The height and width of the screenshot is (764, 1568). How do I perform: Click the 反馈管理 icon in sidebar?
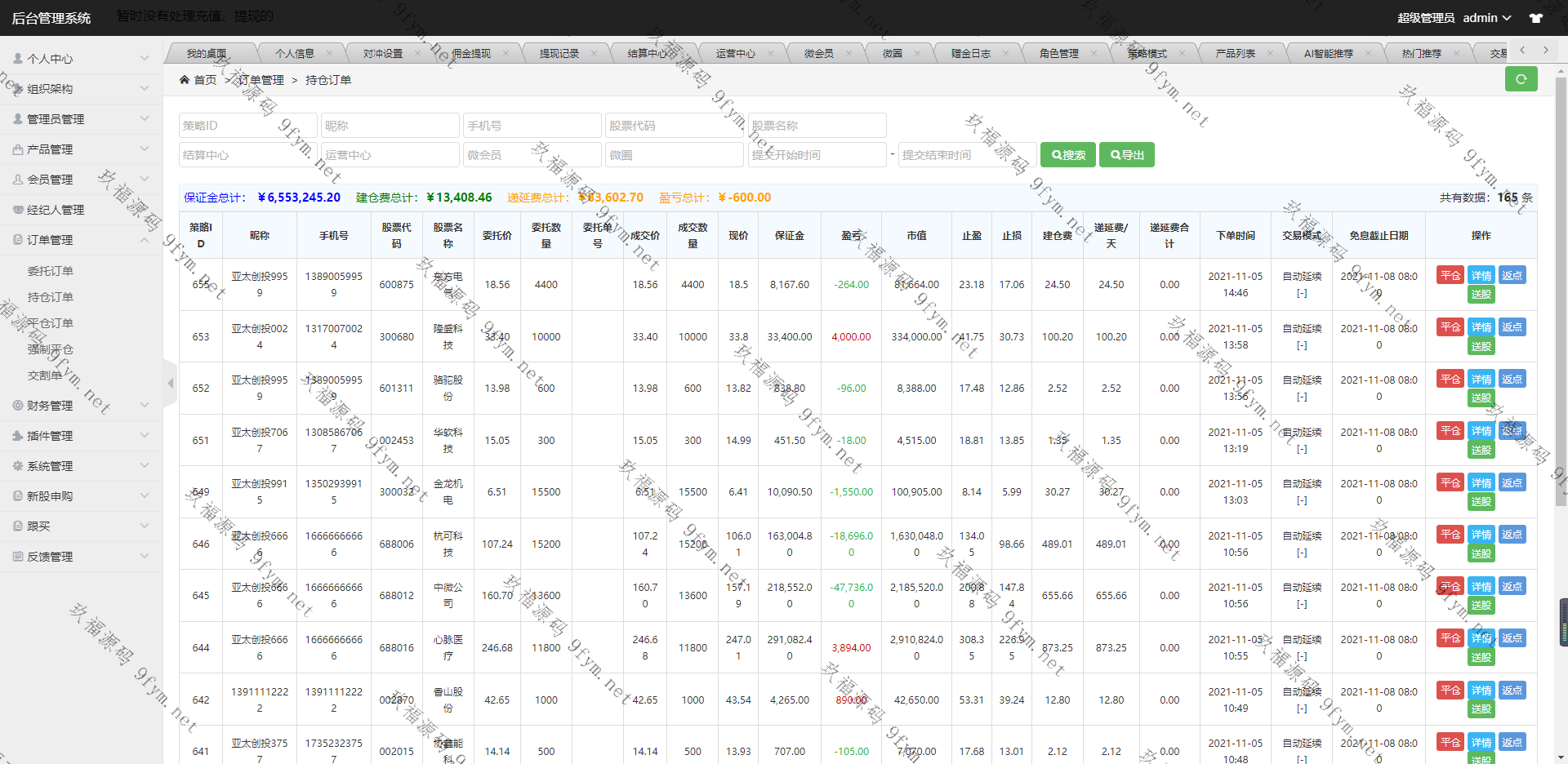click(x=18, y=557)
